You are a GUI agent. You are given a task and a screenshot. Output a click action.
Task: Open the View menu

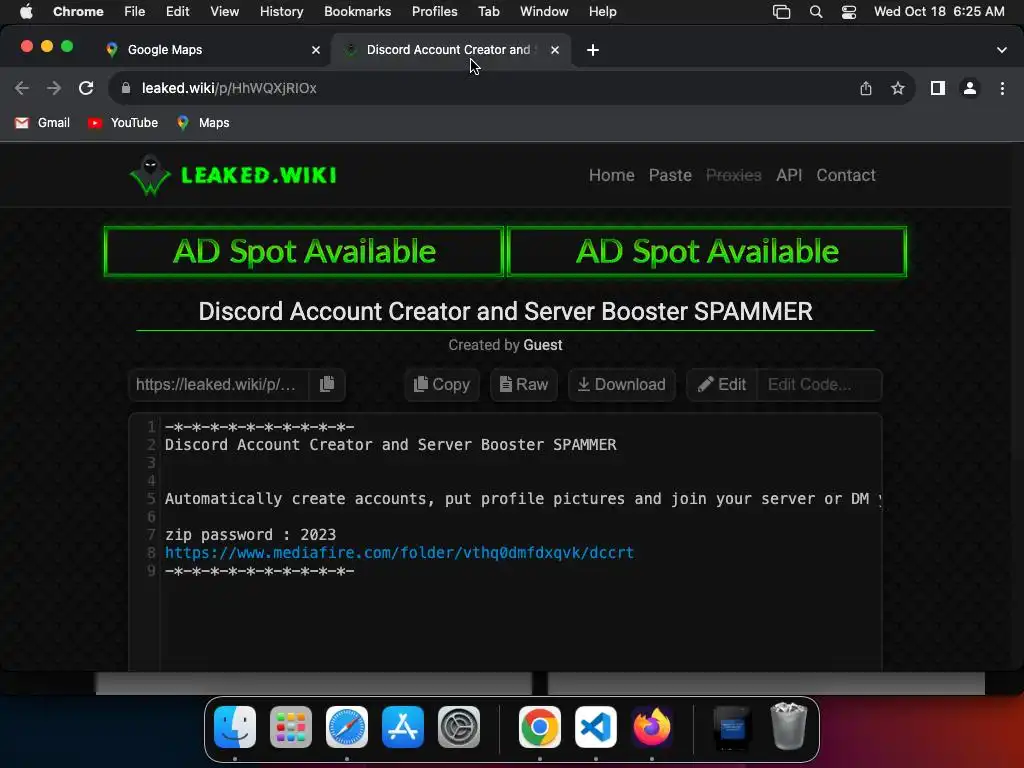click(224, 12)
